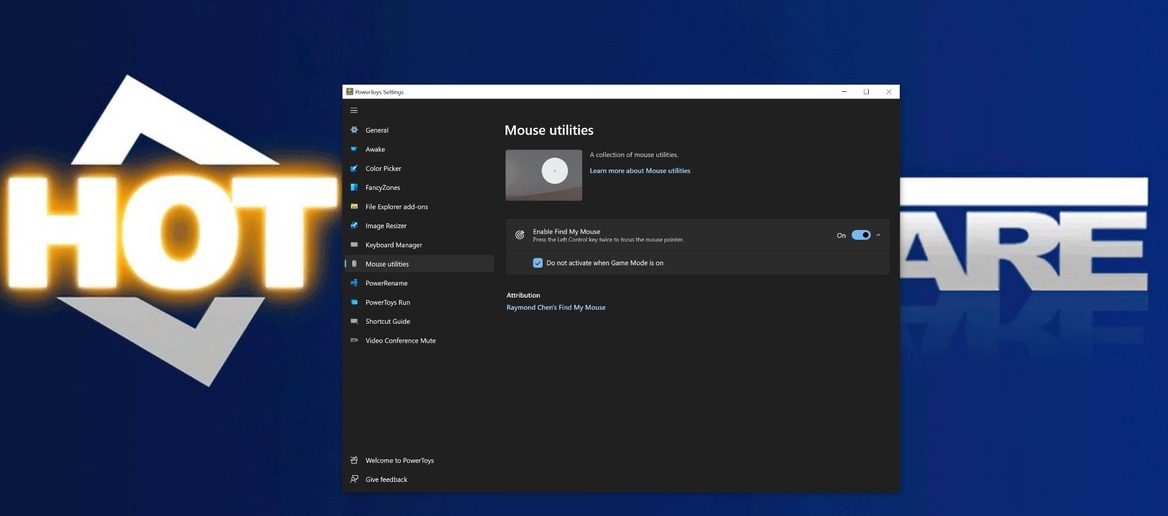Click the FancyZones icon
This screenshot has width=1168, height=516.
354,188
